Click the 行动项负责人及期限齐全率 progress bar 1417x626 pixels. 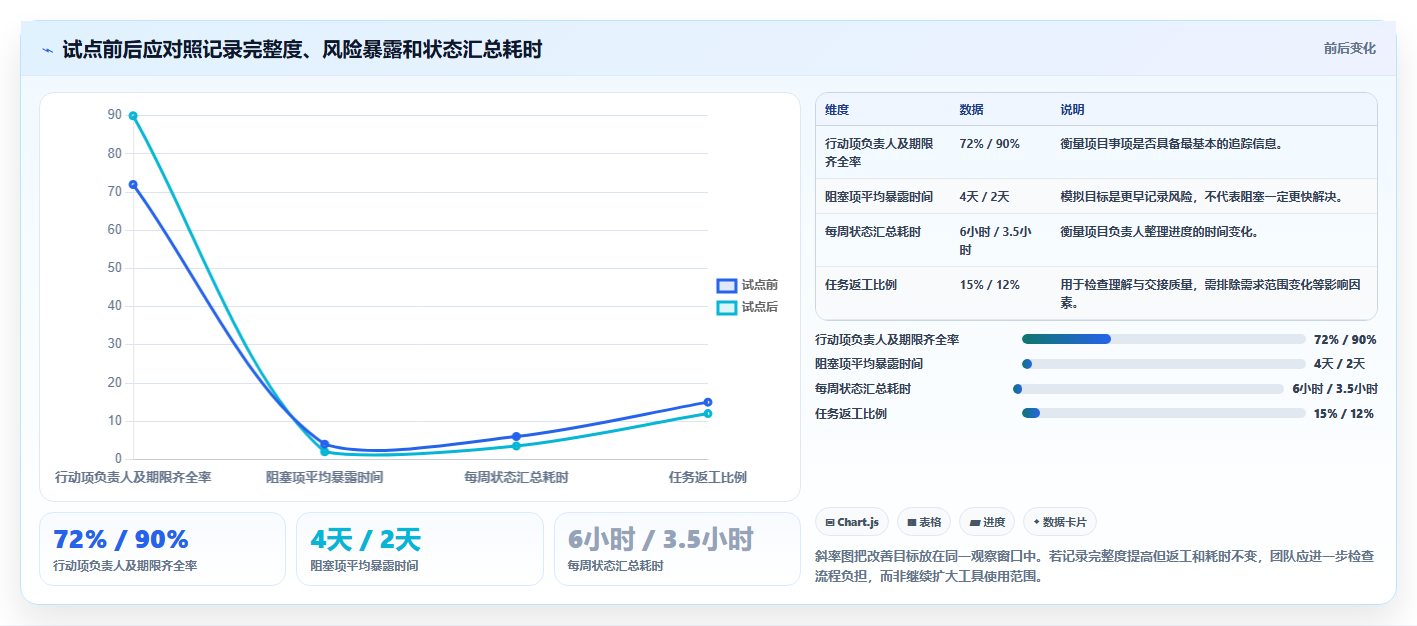coord(1164,339)
